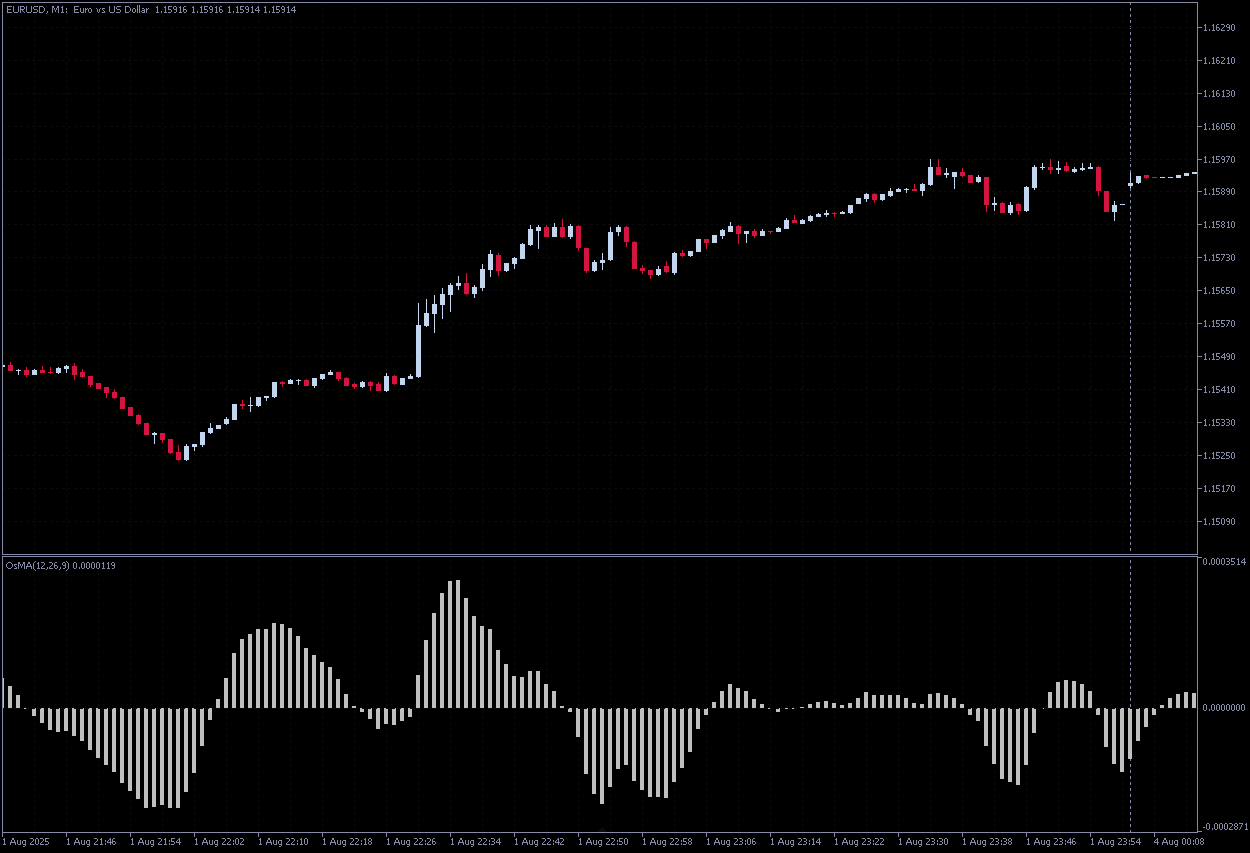Click the vertical dashed period separator line
The width and height of the screenshot is (1250, 853).
[x=1130, y=300]
